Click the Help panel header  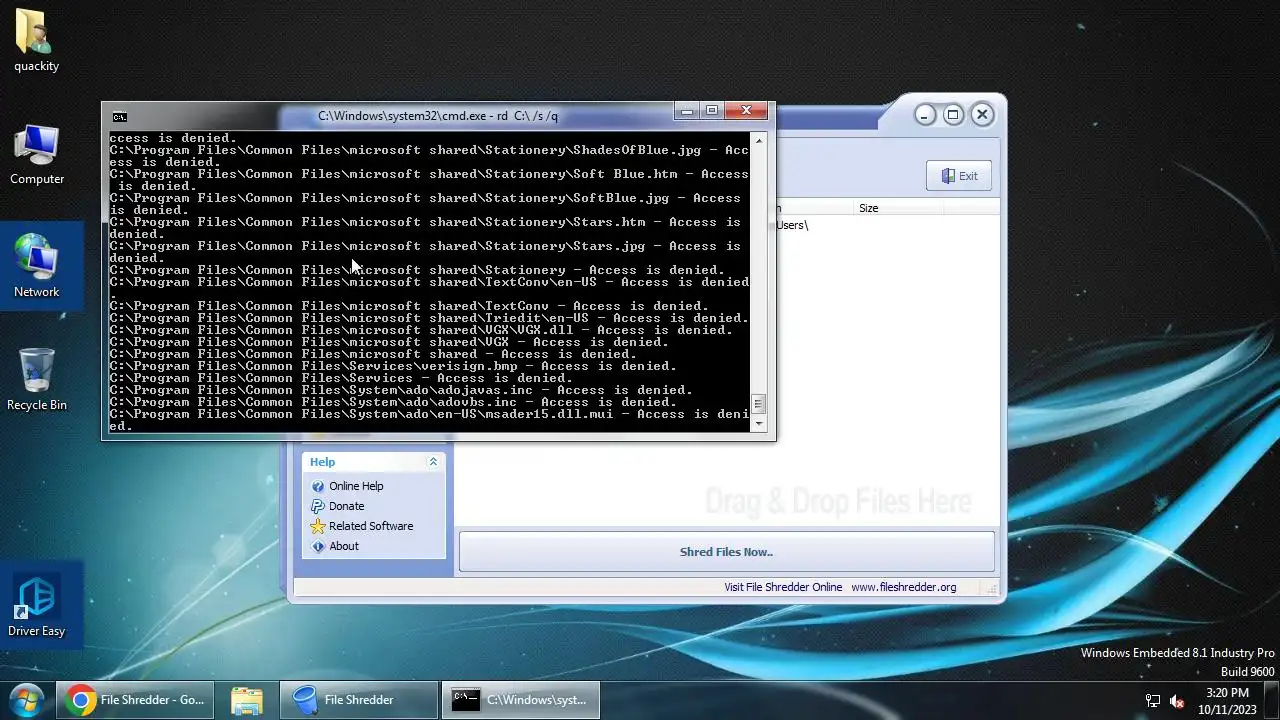pyautogui.click(x=374, y=462)
